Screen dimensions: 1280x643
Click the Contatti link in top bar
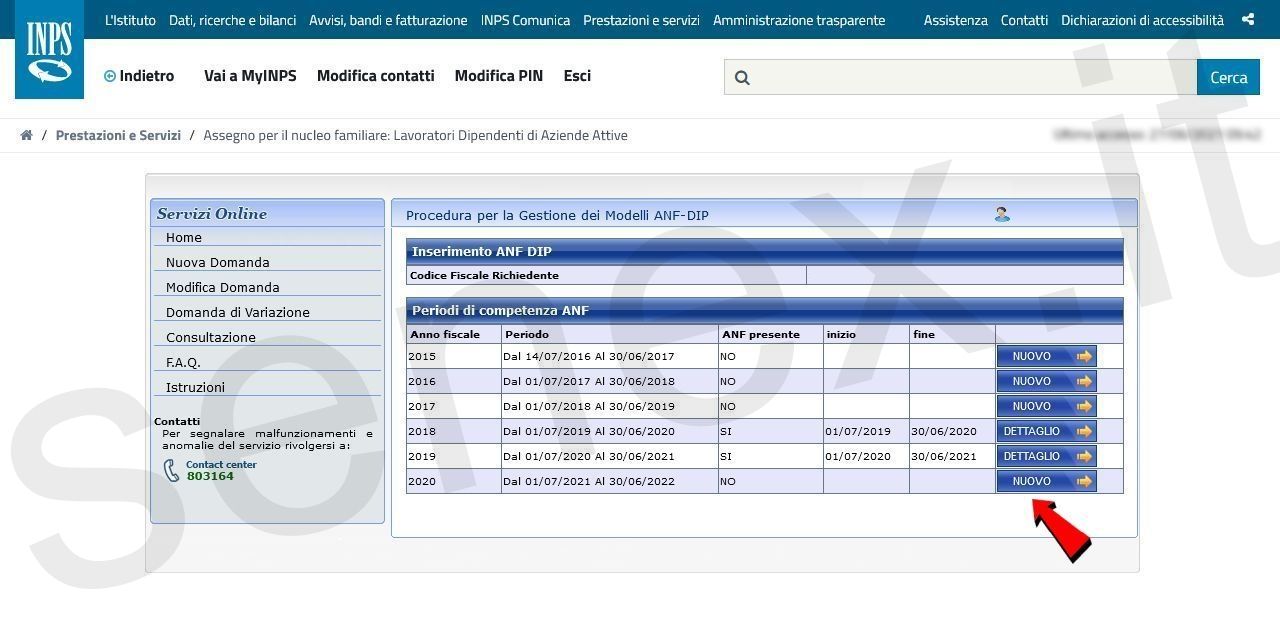tap(1024, 20)
